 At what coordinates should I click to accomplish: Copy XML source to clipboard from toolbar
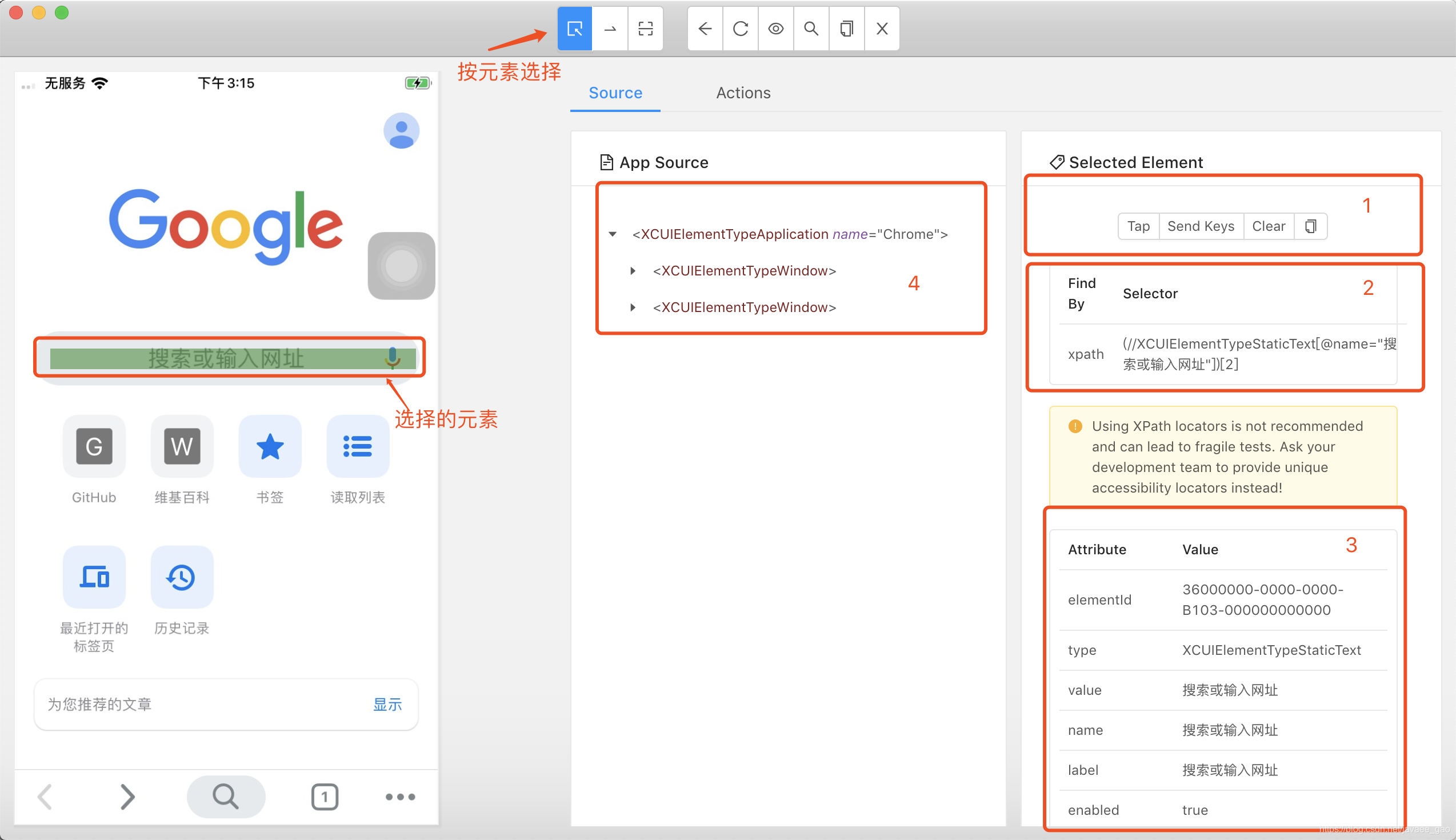pyautogui.click(x=846, y=28)
